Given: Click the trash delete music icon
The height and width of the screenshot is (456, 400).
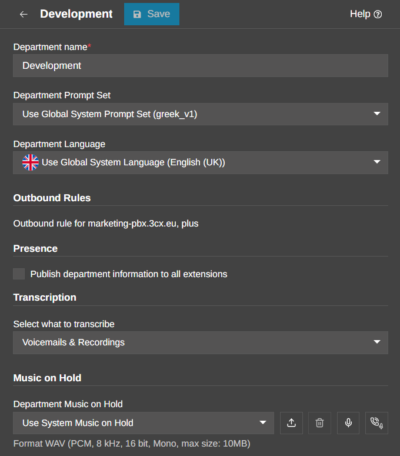Looking at the screenshot, I should click(x=320, y=423).
